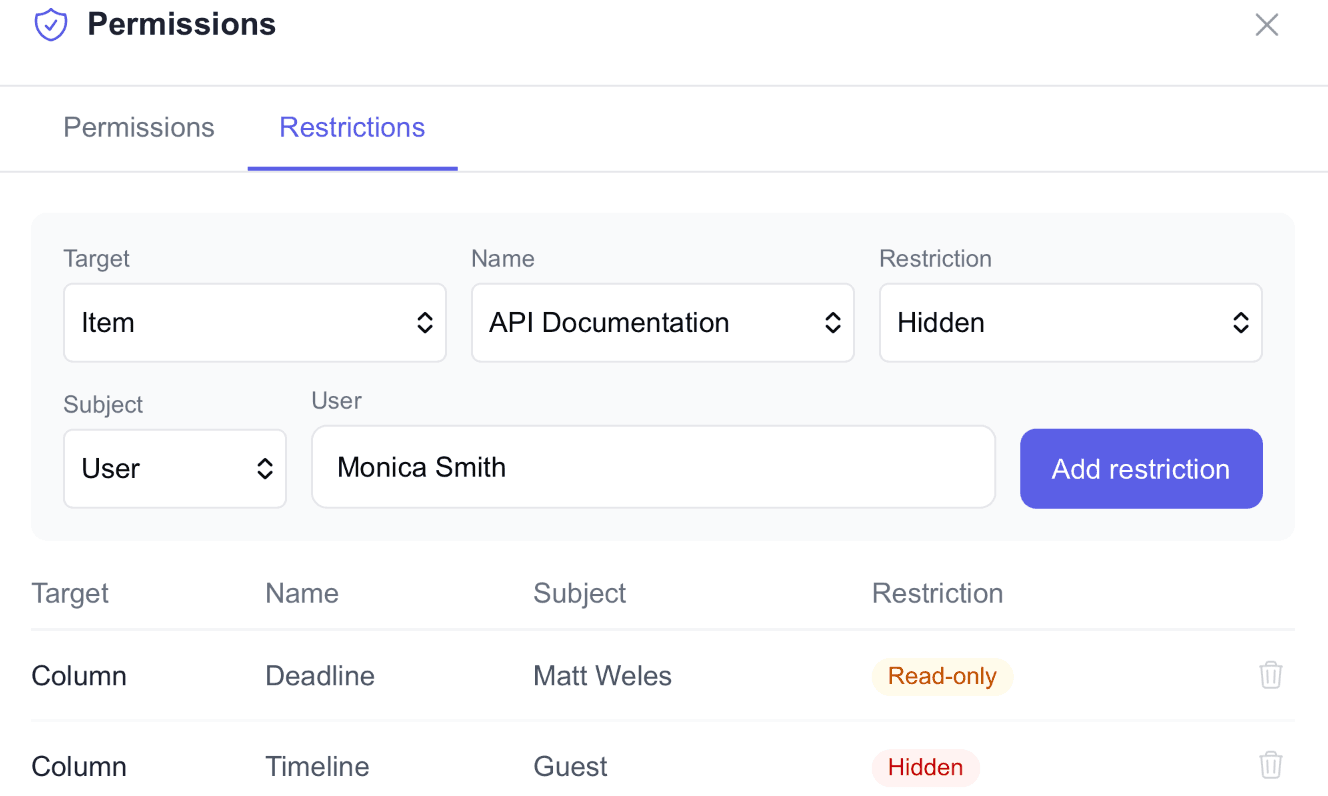This screenshot has height=796, width=1328.
Task: Expand the Name dropdown showing API Documentation
Action: [x=662, y=323]
